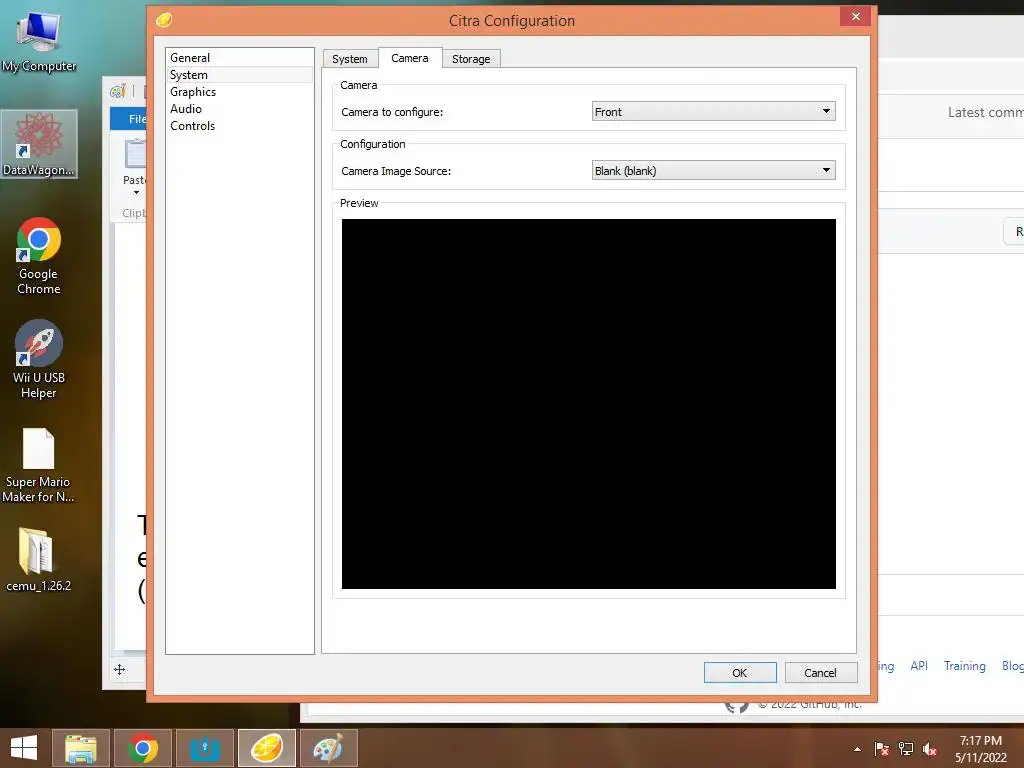Open My Computer desktop icon
Screen dimensions: 1024x768
click(39, 40)
